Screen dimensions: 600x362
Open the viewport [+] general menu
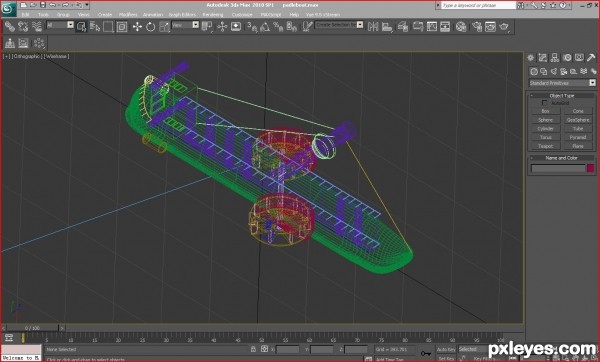[6, 56]
